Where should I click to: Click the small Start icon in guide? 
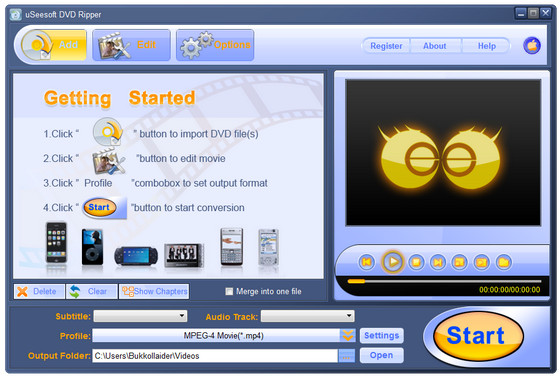point(100,208)
